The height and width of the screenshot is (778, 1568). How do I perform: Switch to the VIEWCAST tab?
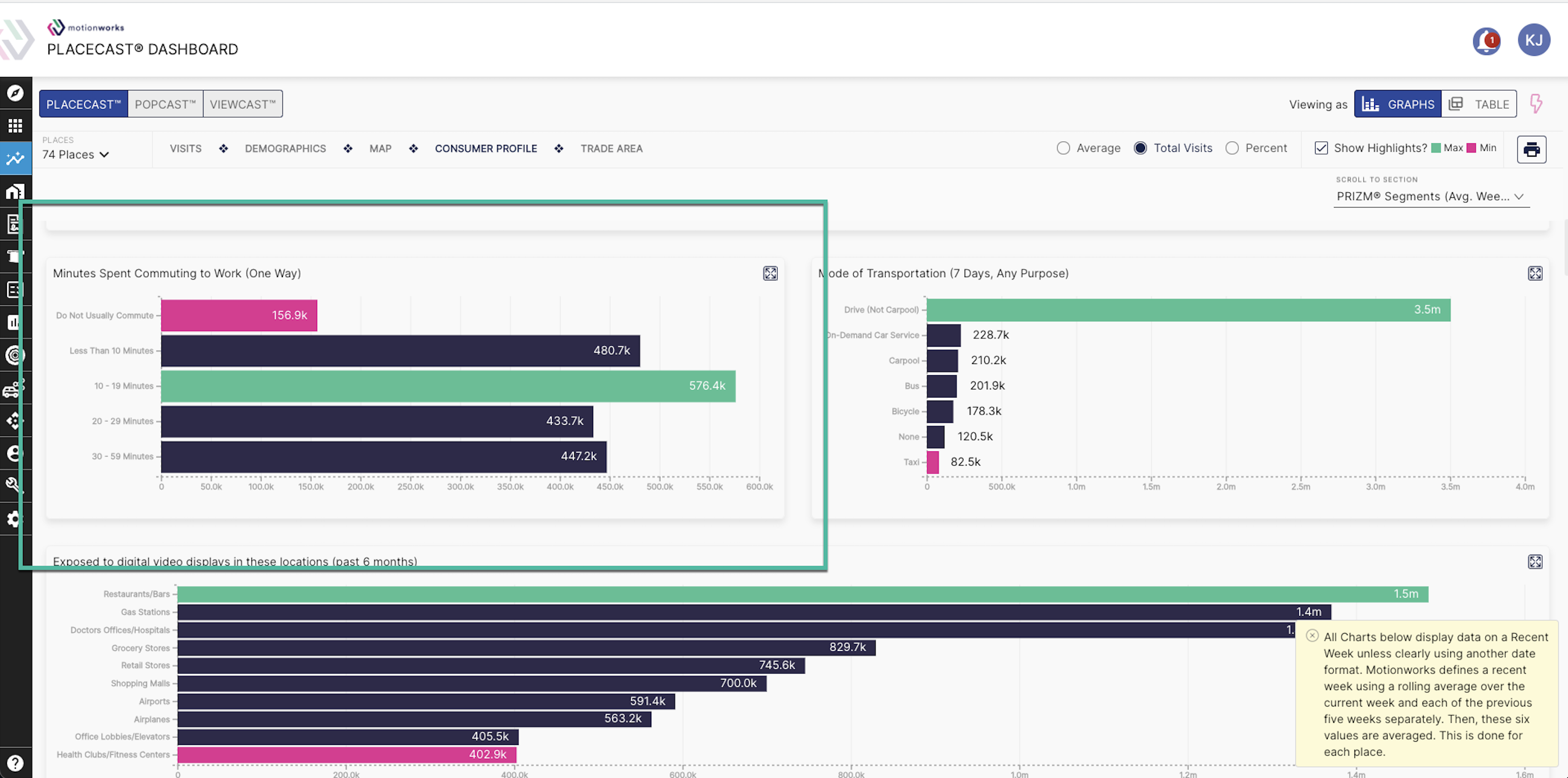point(242,104)
